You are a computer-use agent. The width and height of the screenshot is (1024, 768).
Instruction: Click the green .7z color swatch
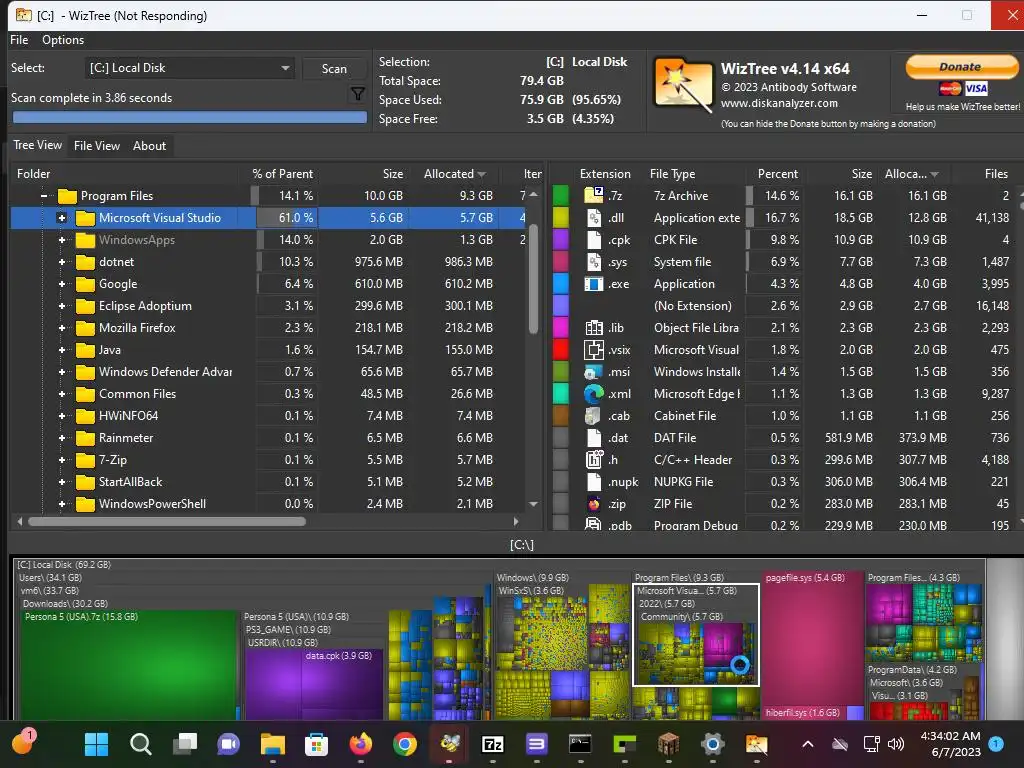point(560,195)
